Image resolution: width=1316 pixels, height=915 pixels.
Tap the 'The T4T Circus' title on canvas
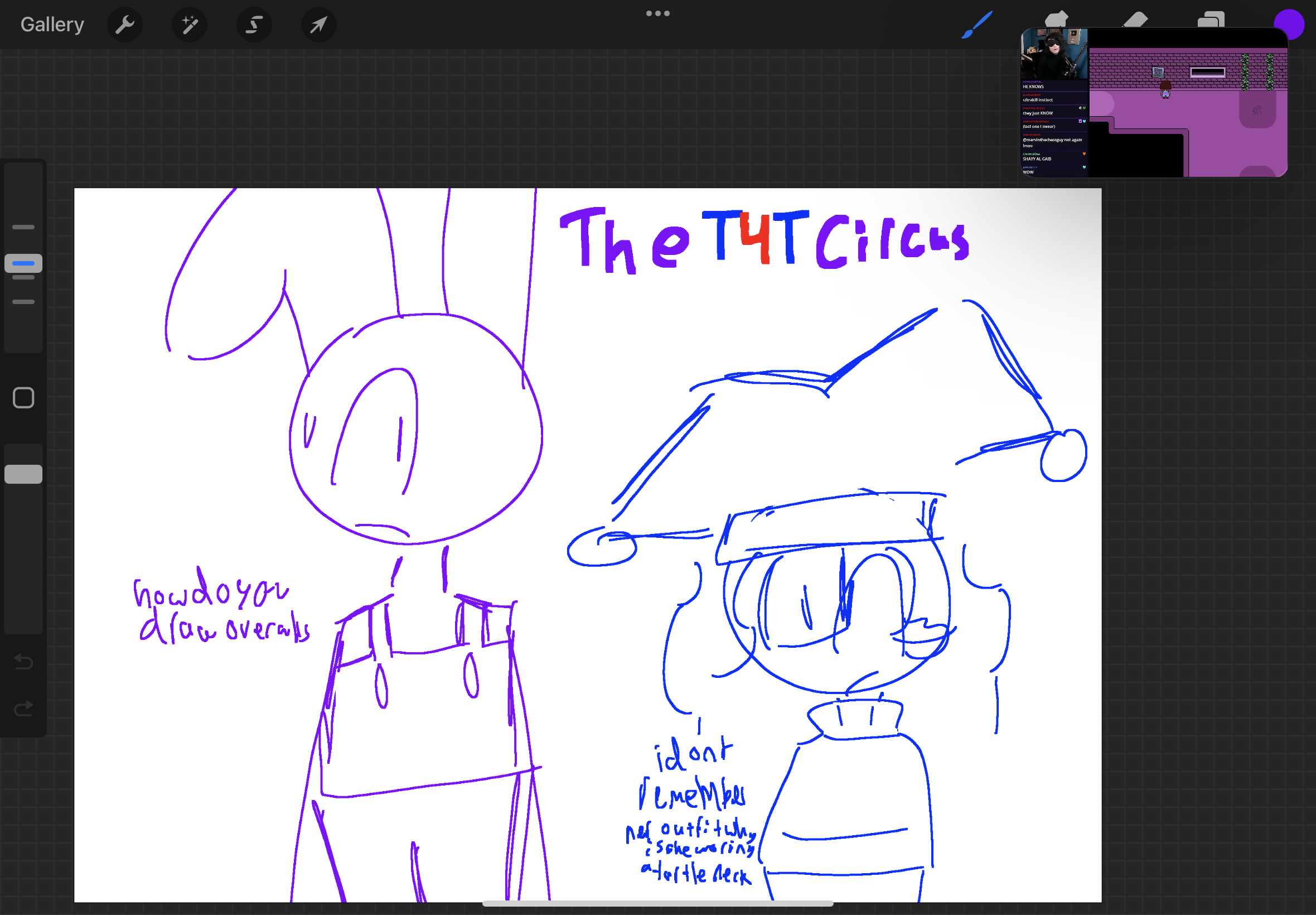(764, 240)
